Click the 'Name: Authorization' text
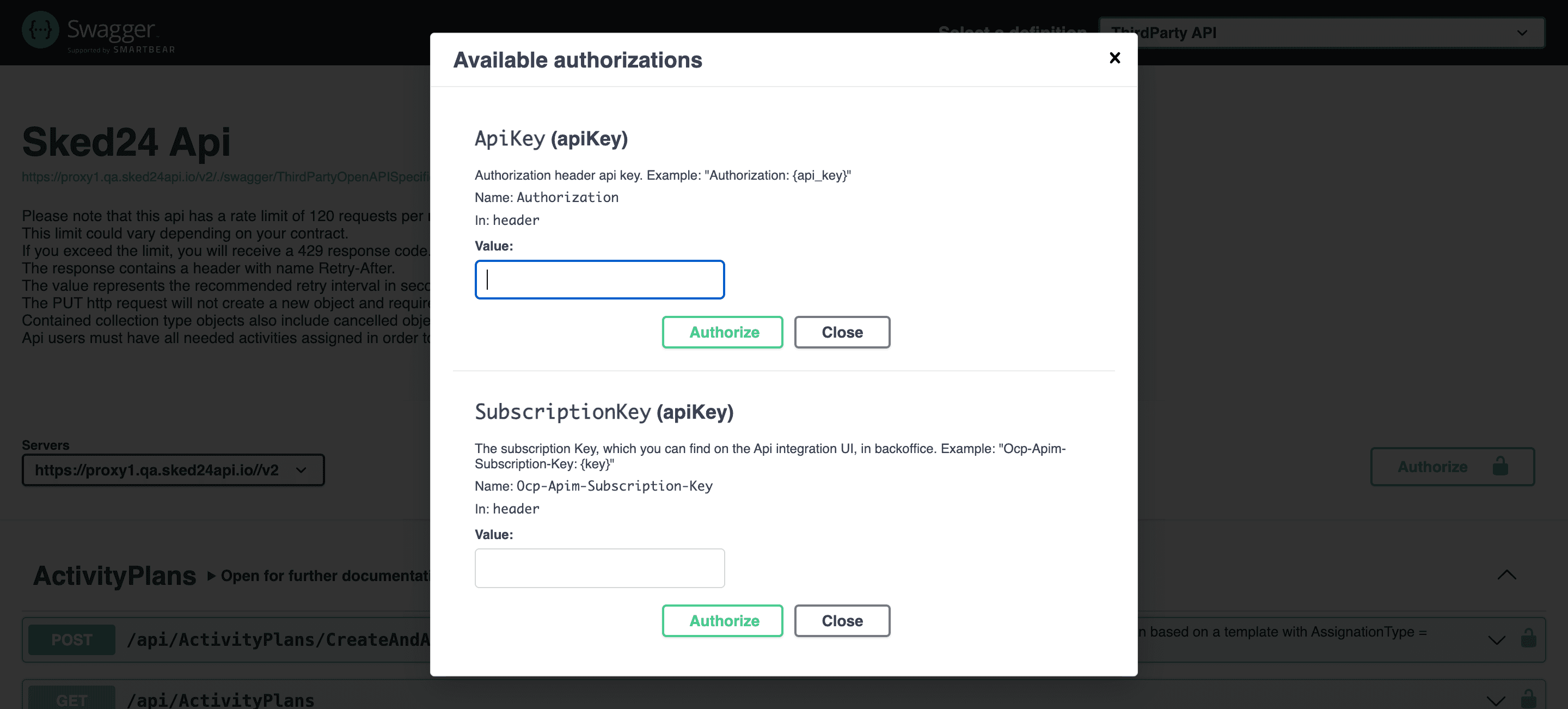The height and width of the screenshot is (709, 1568). [546, 197]
